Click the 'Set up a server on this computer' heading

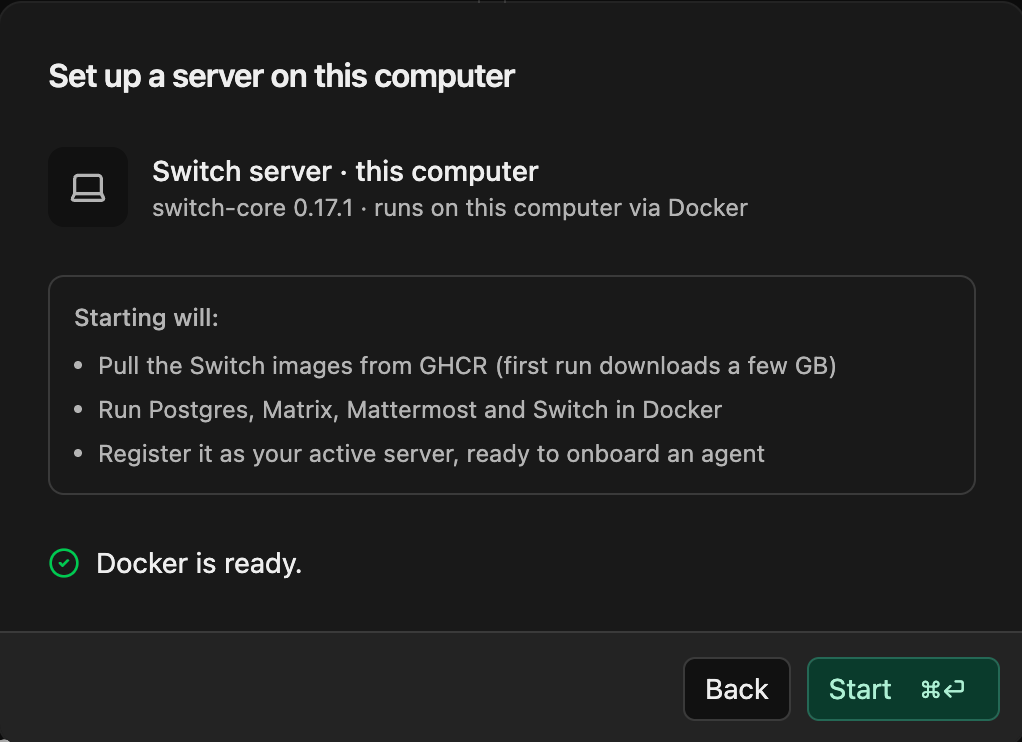point(282,76)
